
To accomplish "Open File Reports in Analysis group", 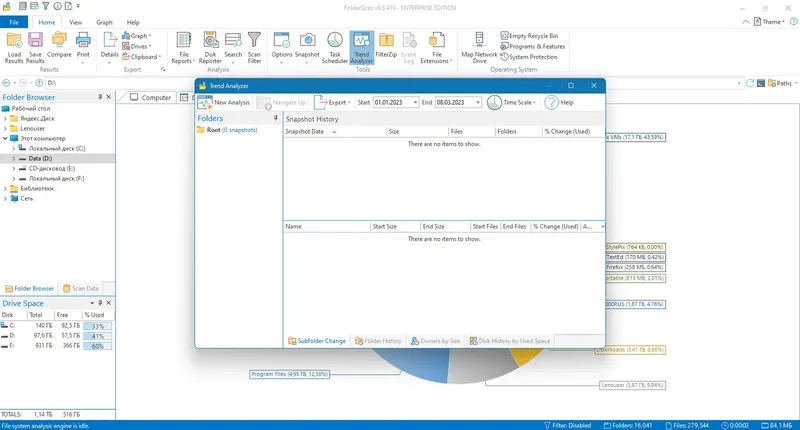I will [184, 47].
